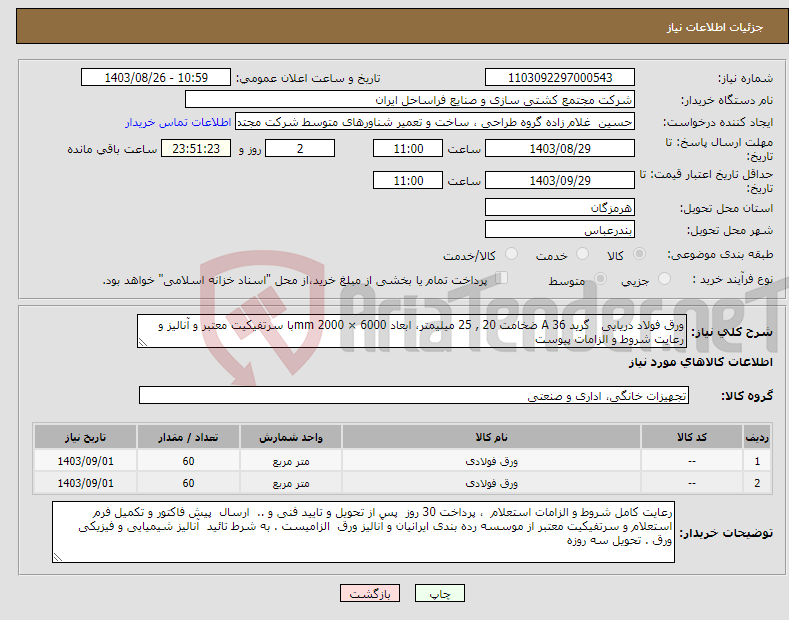
Task: Click date 1403/09/01 in row 2
Action: pyautogui.click(x=86, y=483)
